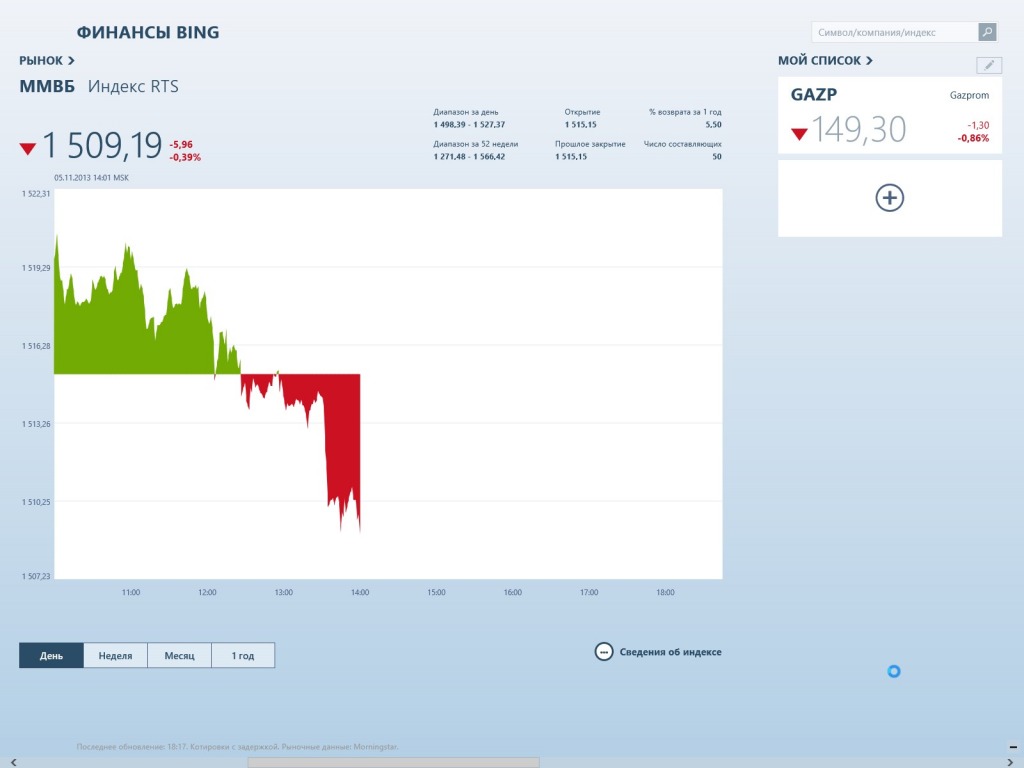Focus the Символ/компания/индекс search field
Screen dimensions: 1024x768
coord(895,32)
